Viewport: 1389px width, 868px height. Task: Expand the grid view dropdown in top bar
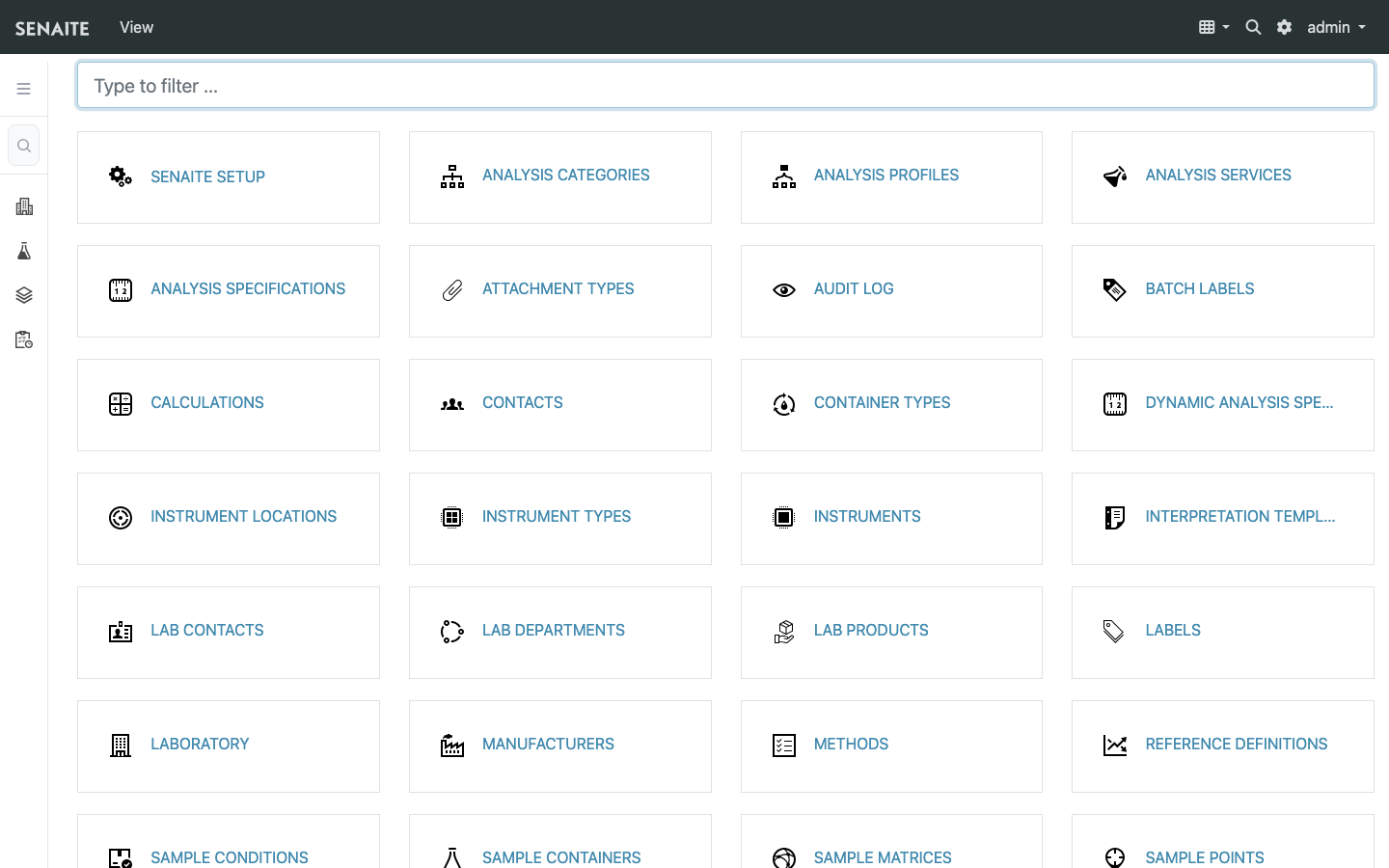pos(1213,27)
